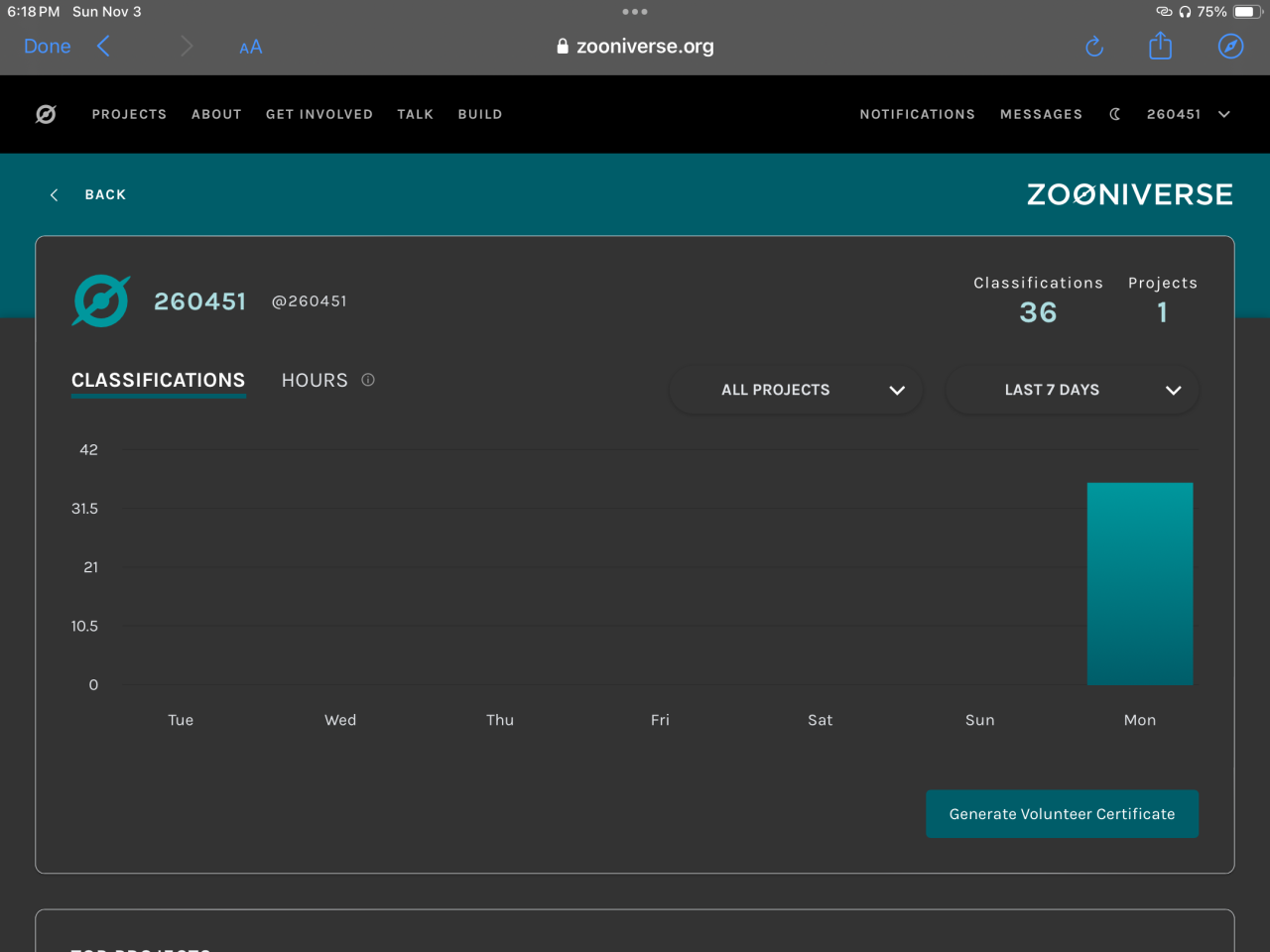
Task: Toggle dark theme moon icon
Action: [1115, 114]
